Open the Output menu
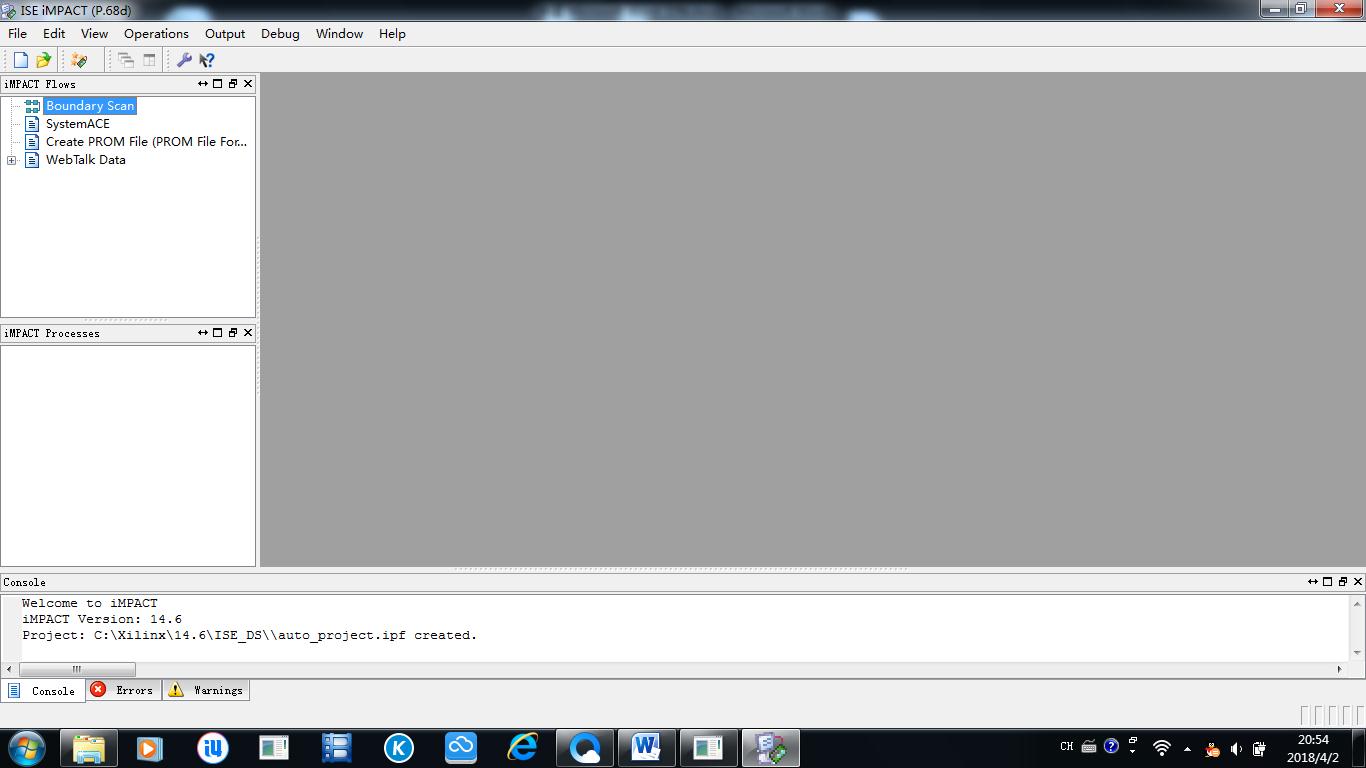This screenshot has width=1366, height=768. tap(225, 33)
